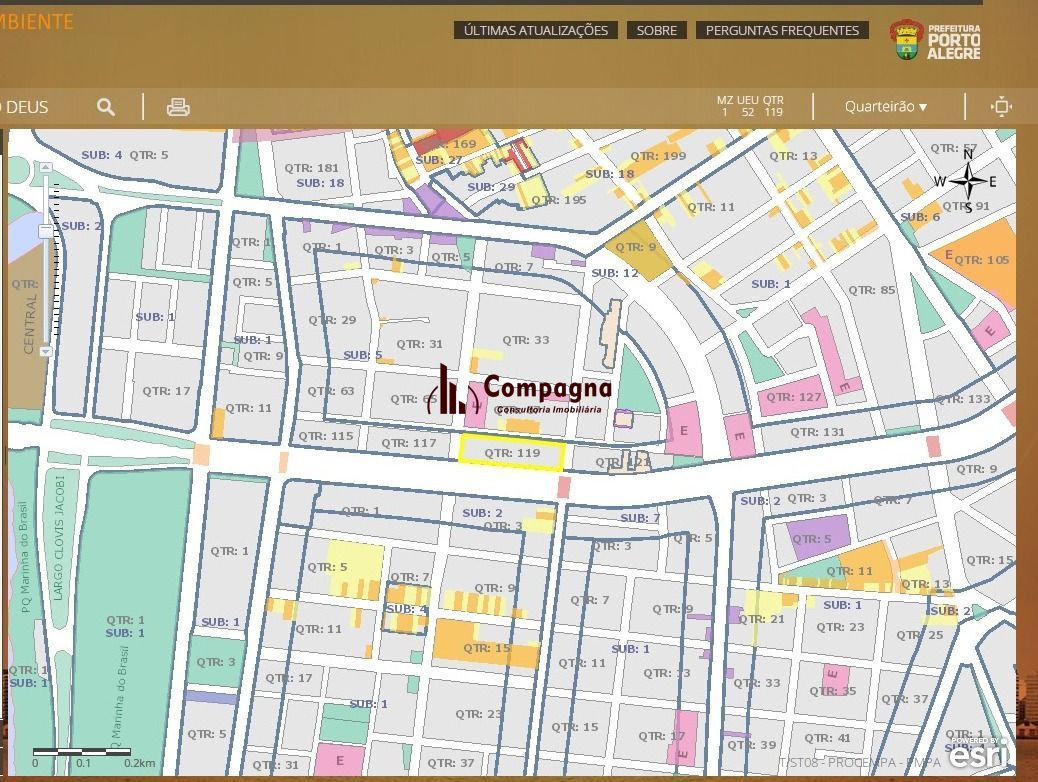Select block QTR: 21 on map
This screenshot has height=782, width=1038.
[x=761, y=618]
